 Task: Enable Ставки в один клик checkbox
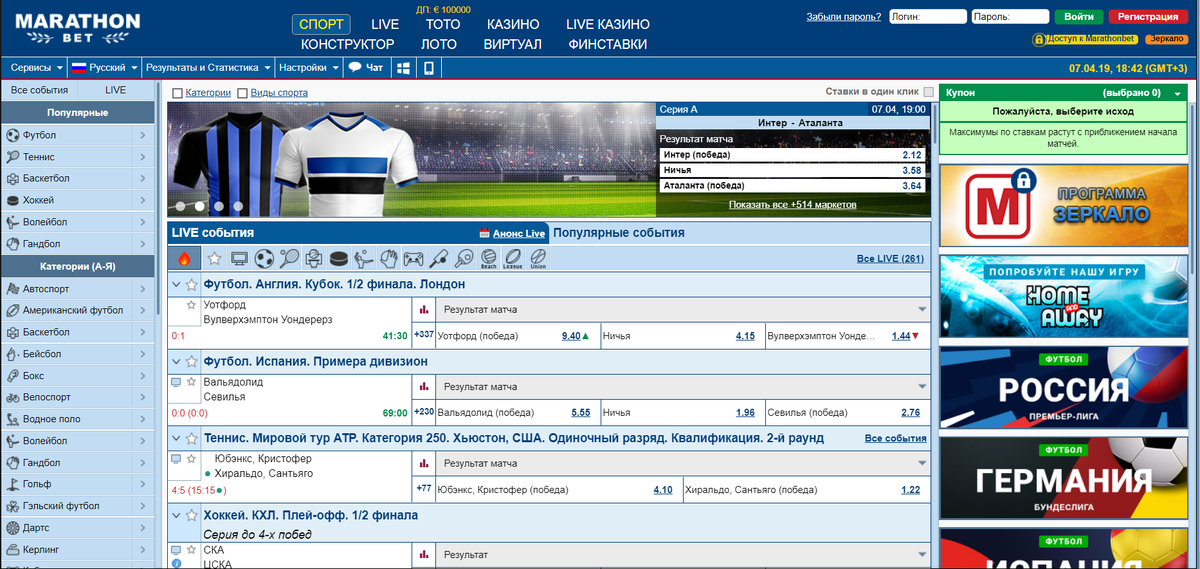(928, 92)
